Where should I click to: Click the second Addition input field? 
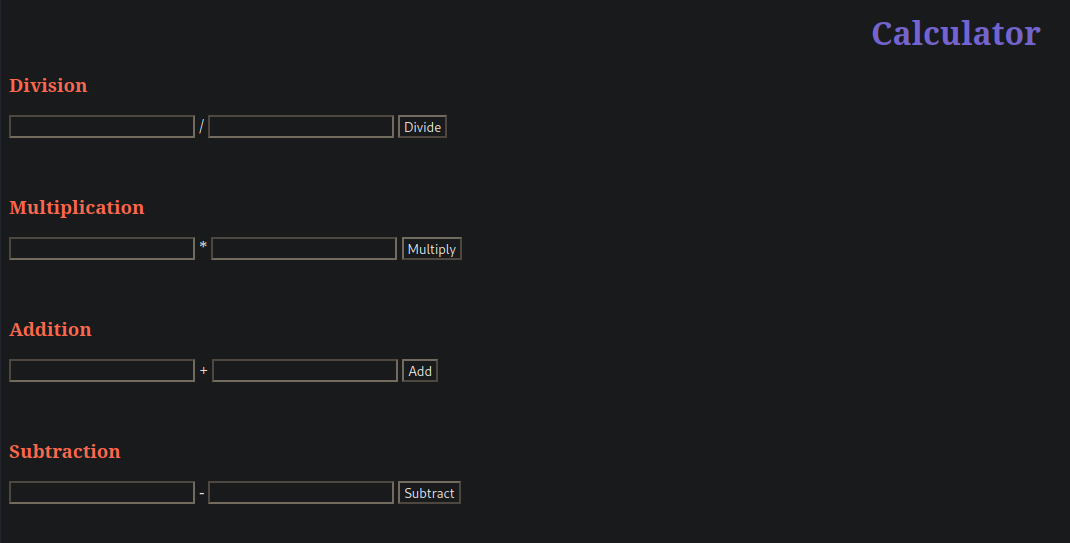pos(305,371)
